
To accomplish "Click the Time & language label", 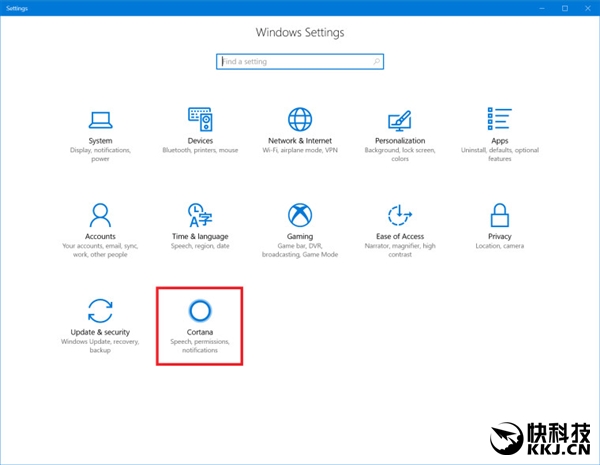I will (x=200, y=237).
